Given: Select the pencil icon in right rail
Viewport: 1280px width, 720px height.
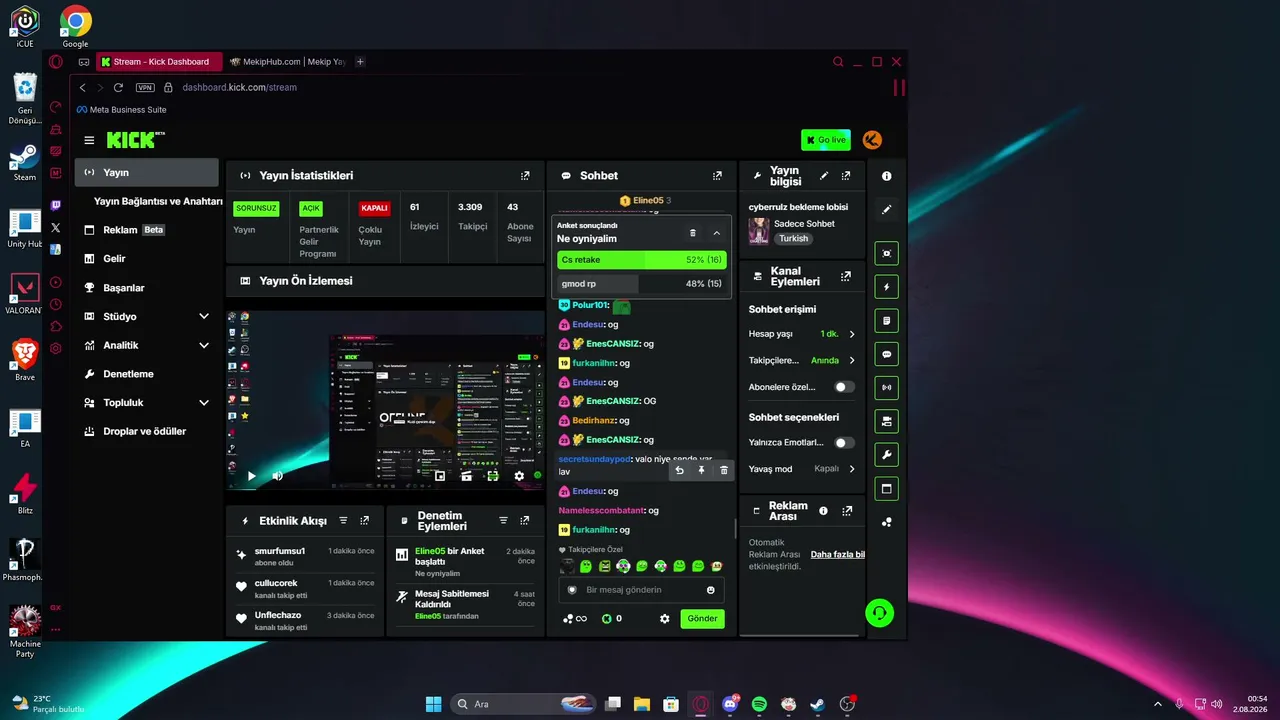Looking at the screenshot, I should 886,210.
